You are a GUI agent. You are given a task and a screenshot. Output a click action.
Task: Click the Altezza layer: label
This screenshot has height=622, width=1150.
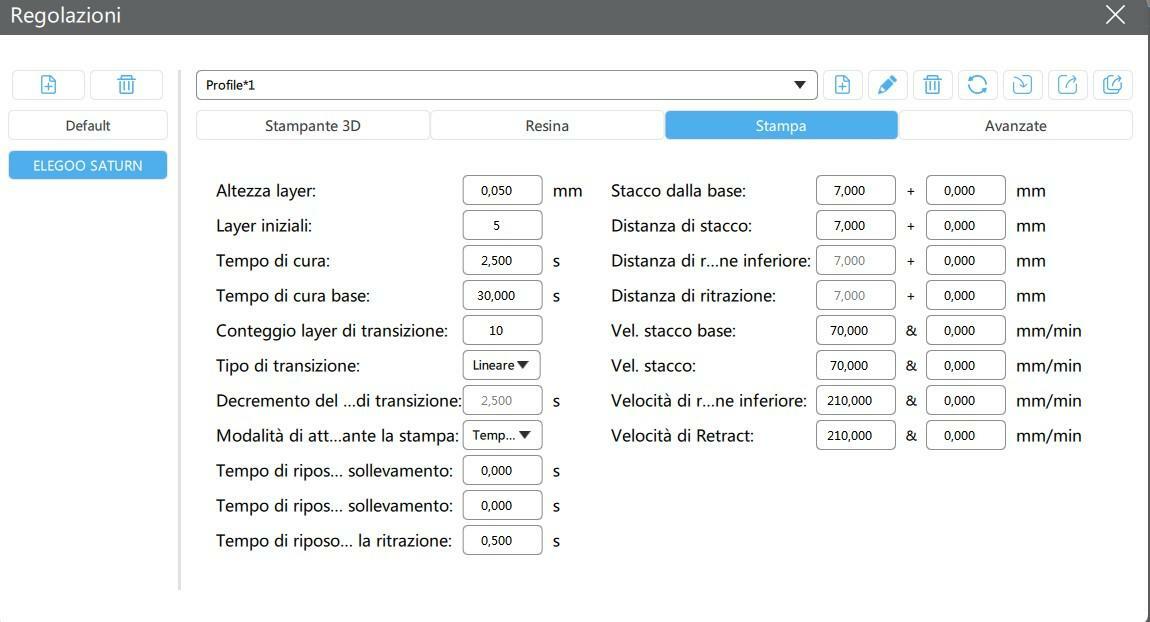tap(265, 191)
